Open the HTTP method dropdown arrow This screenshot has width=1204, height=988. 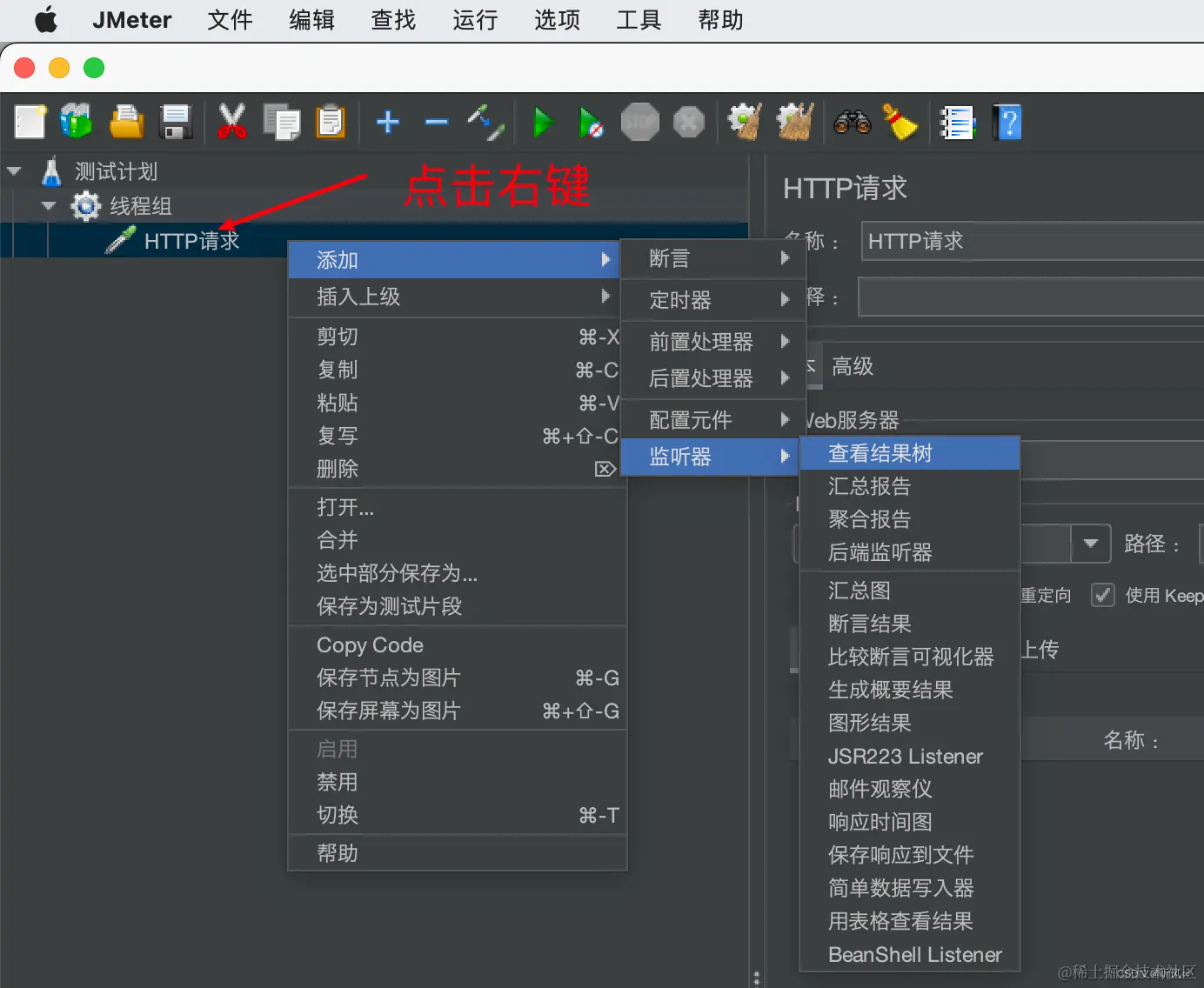[1091, 544]
